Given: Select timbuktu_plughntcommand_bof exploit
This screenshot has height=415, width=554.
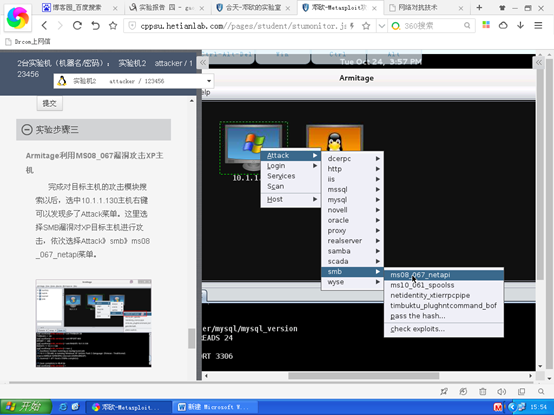Looking at the screenshot, I should 444,306.
